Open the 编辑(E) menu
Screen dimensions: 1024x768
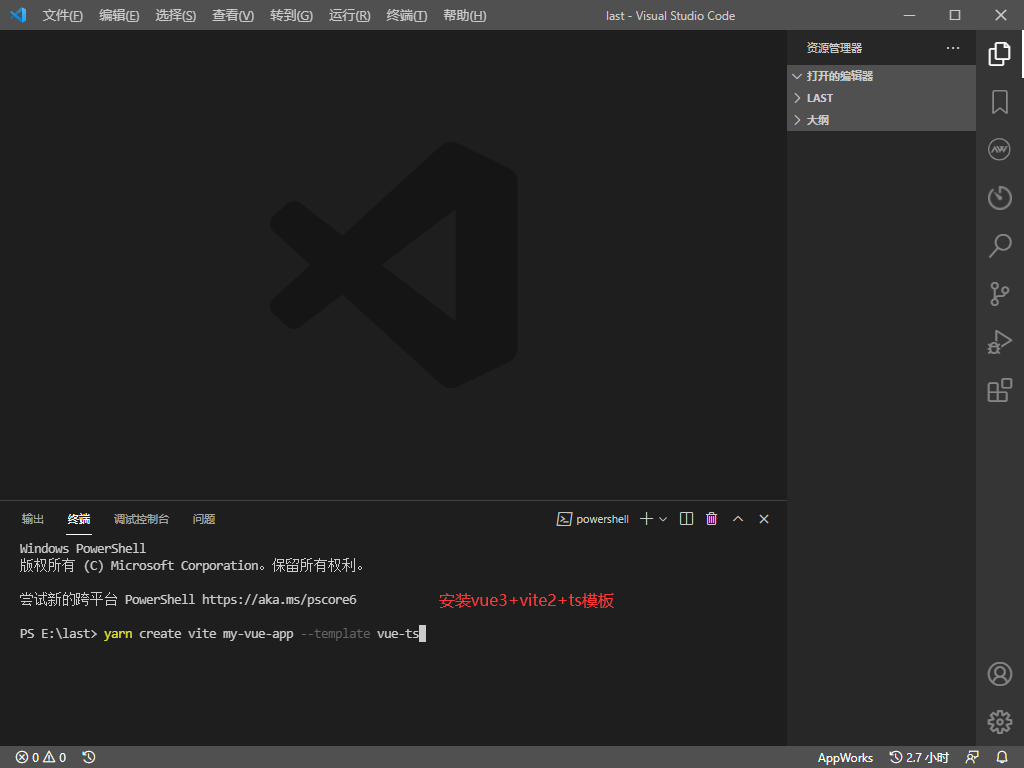pos(119,15)
